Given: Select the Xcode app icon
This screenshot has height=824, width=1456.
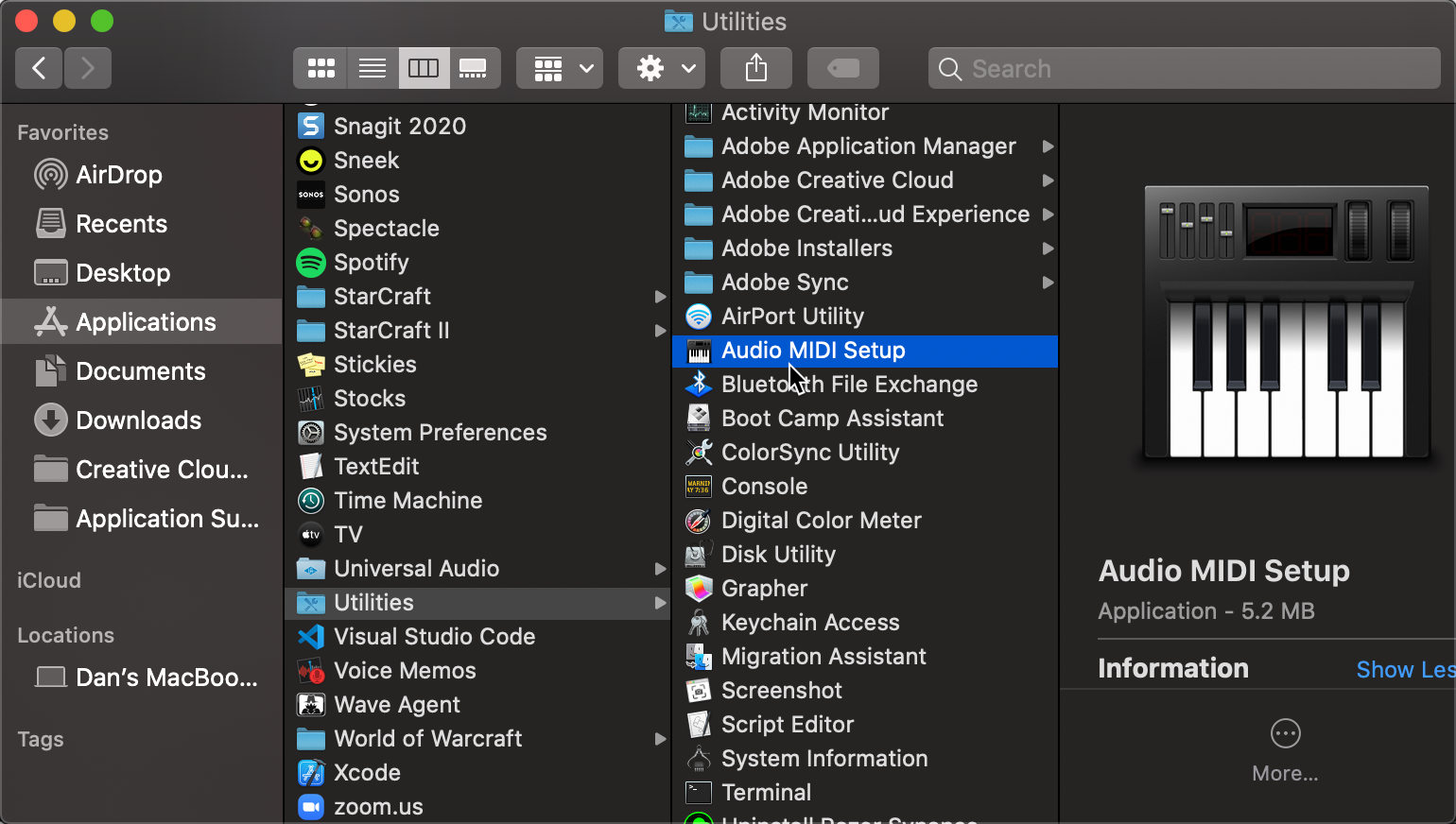Looking at the screenshot, I should pyautogui.click(x=311, y=773).
